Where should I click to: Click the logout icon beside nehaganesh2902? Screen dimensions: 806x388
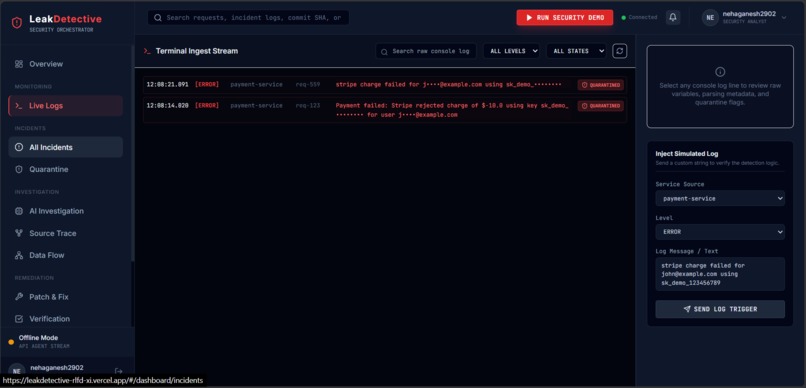coord(119,371)
